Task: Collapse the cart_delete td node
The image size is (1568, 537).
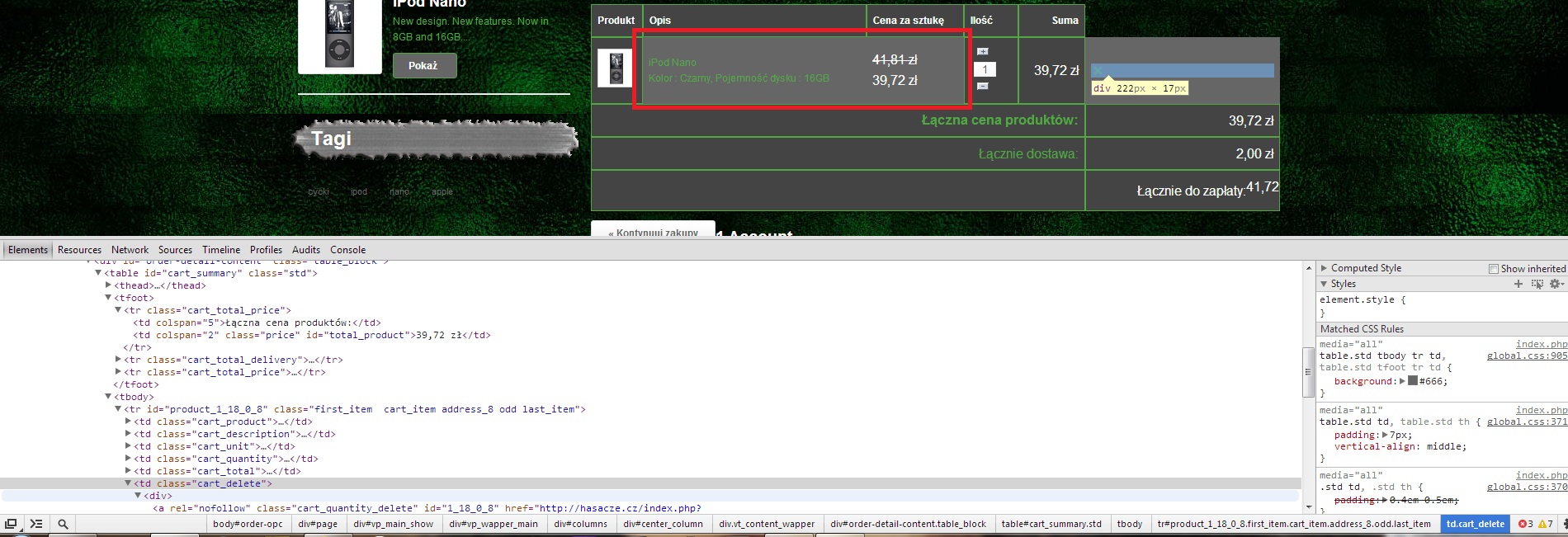Action: (128, 483)
